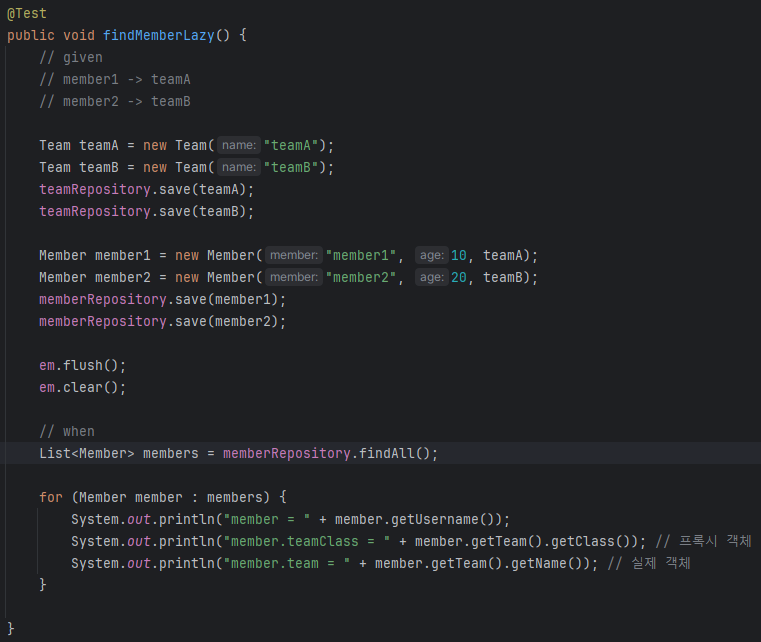Click the member: hint on member1 line

[x=294, y=255]
